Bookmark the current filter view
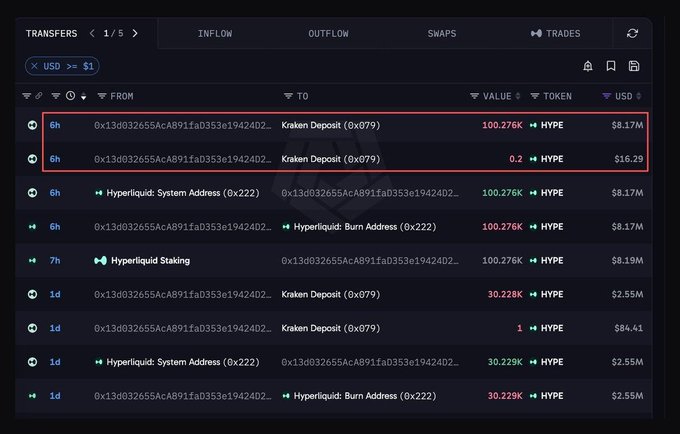680x434 pixels. pyautogui.click(x=611, y=66)
